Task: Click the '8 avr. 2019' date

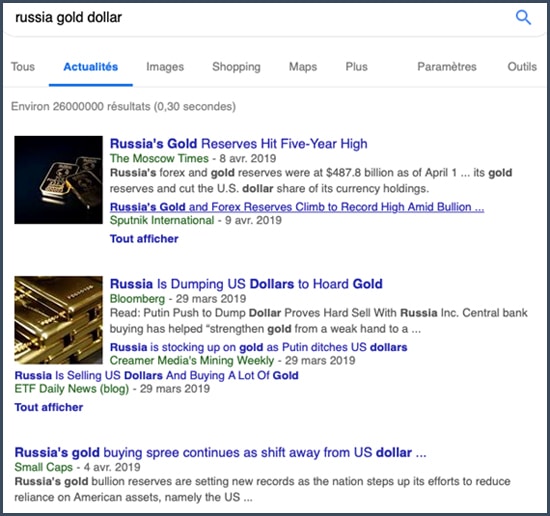Action: point(248,158)
